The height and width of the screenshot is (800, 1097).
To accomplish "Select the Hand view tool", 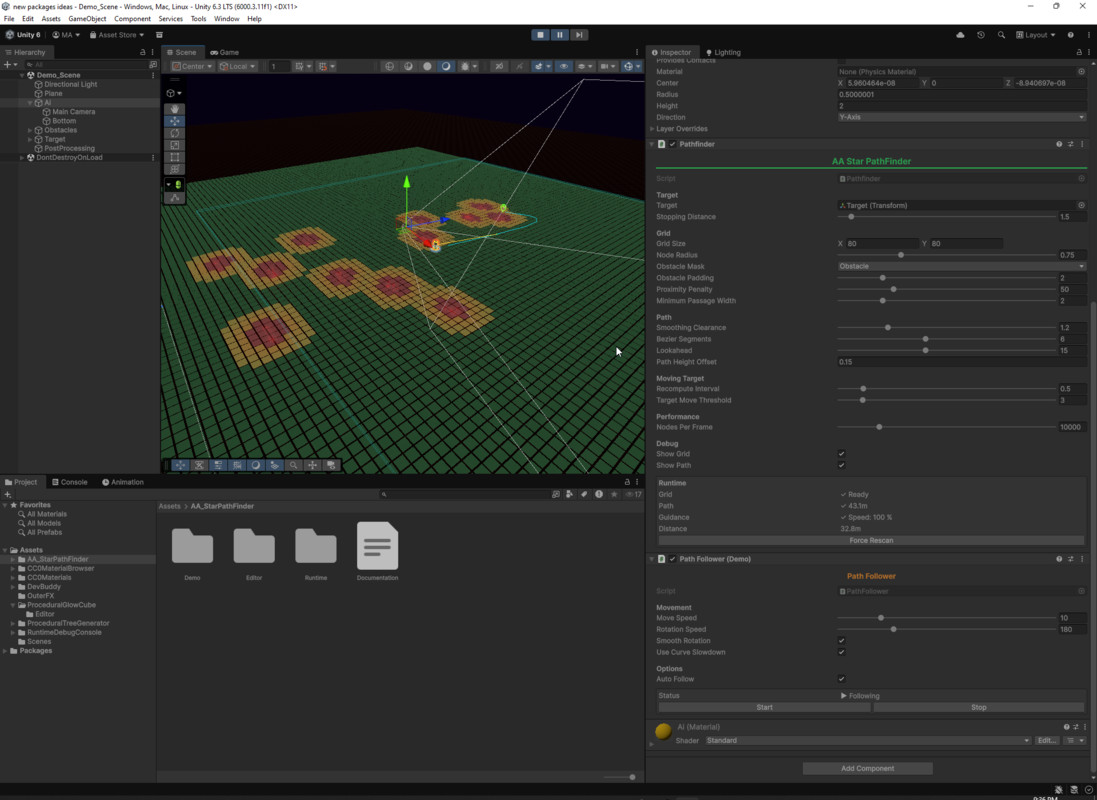I will pyautogui.click(x=174, y=109).
